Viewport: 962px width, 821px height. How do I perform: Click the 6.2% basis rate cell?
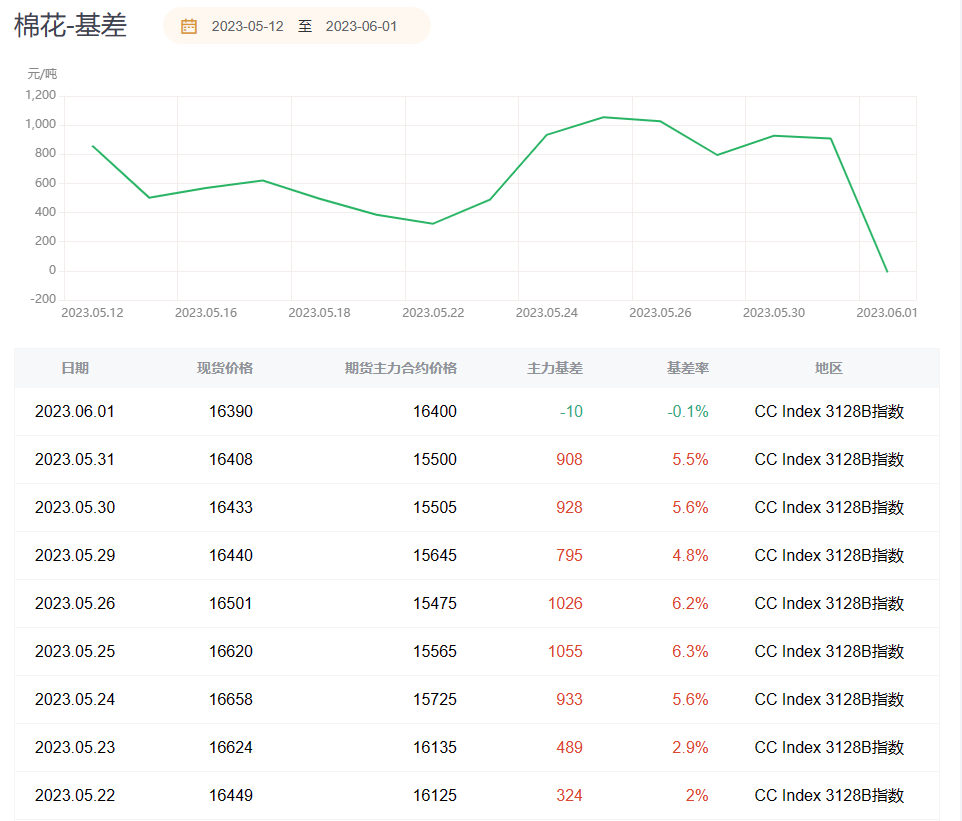click(690, 603)
